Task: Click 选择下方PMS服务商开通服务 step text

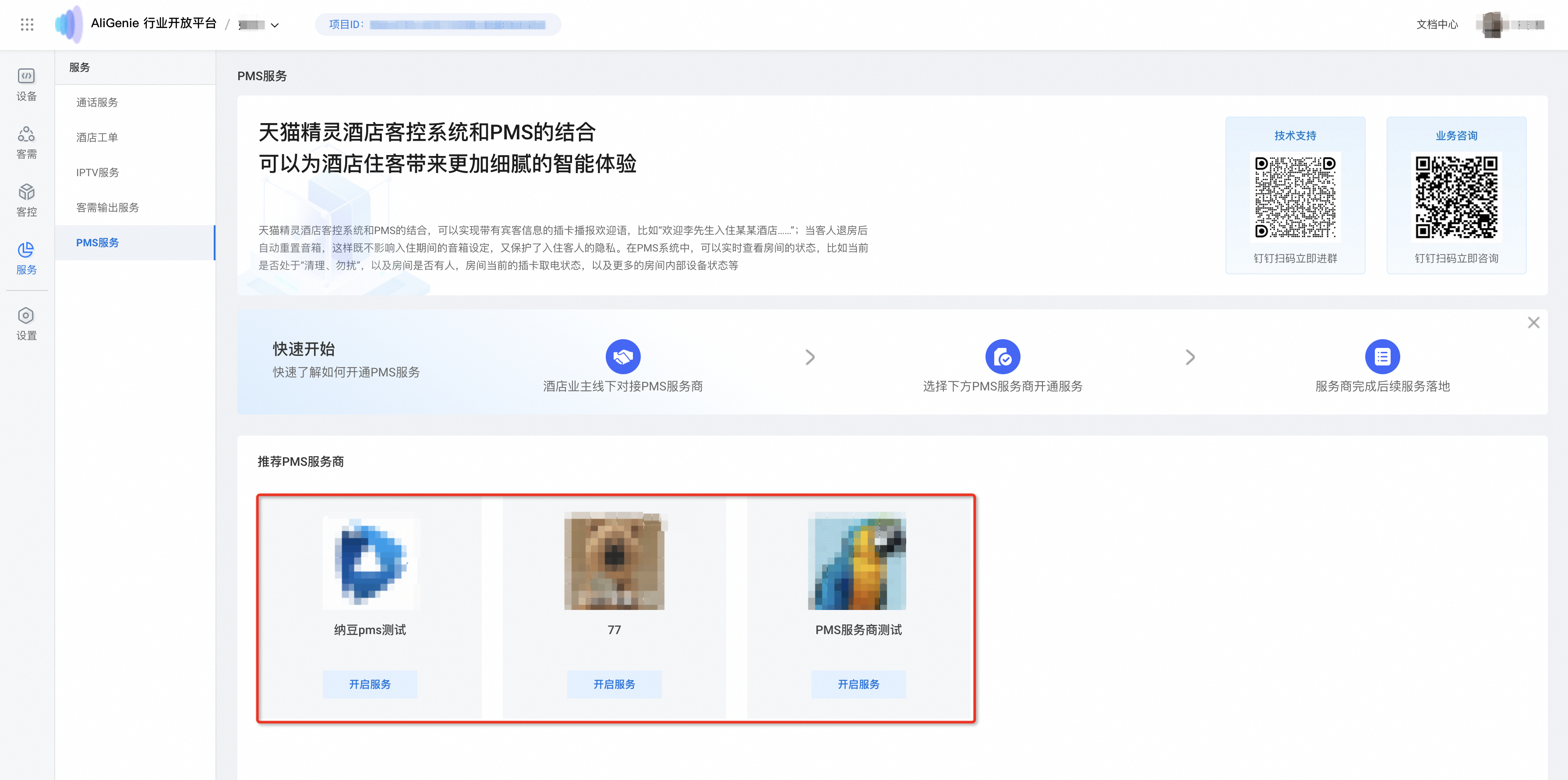Action: coord(1003,386)
